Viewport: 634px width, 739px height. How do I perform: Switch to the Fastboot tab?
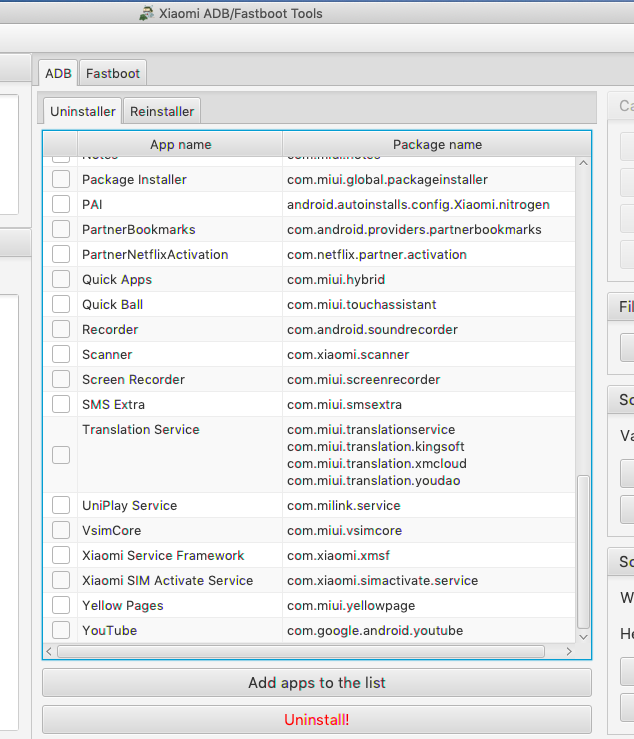click(113, 74)
